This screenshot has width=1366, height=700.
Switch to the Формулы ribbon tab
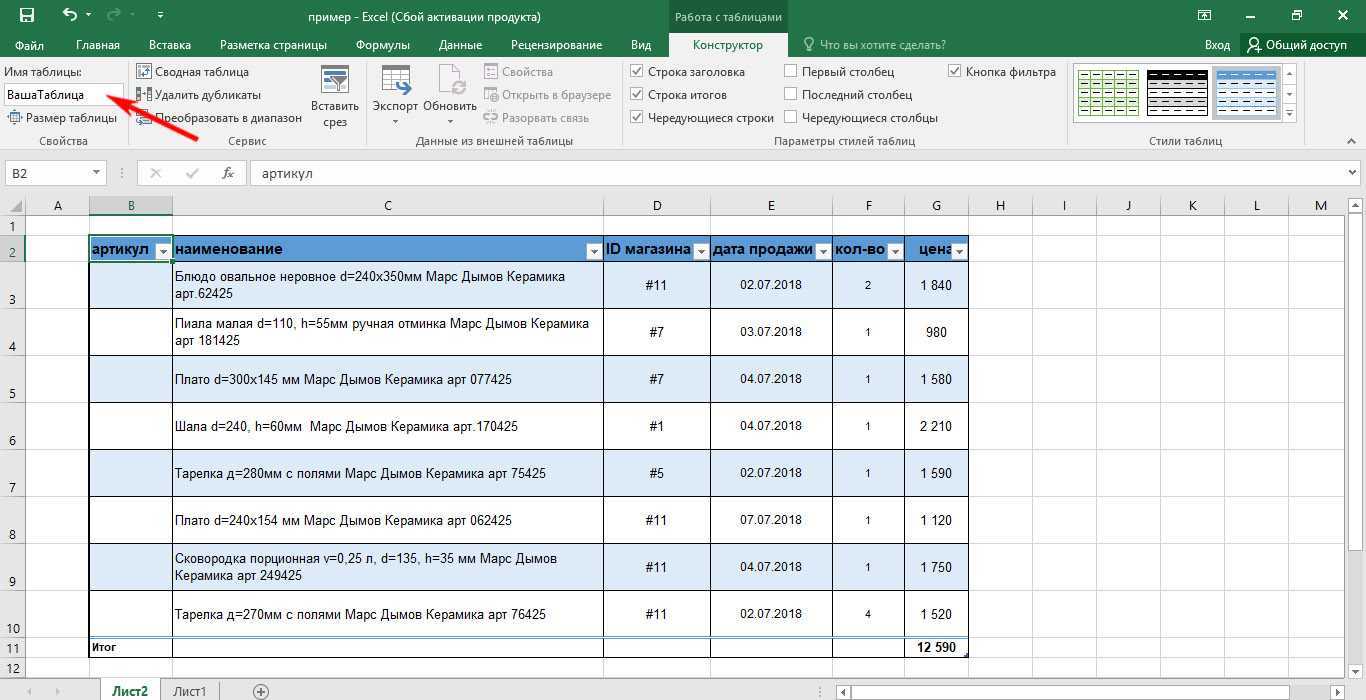[382, 45]
